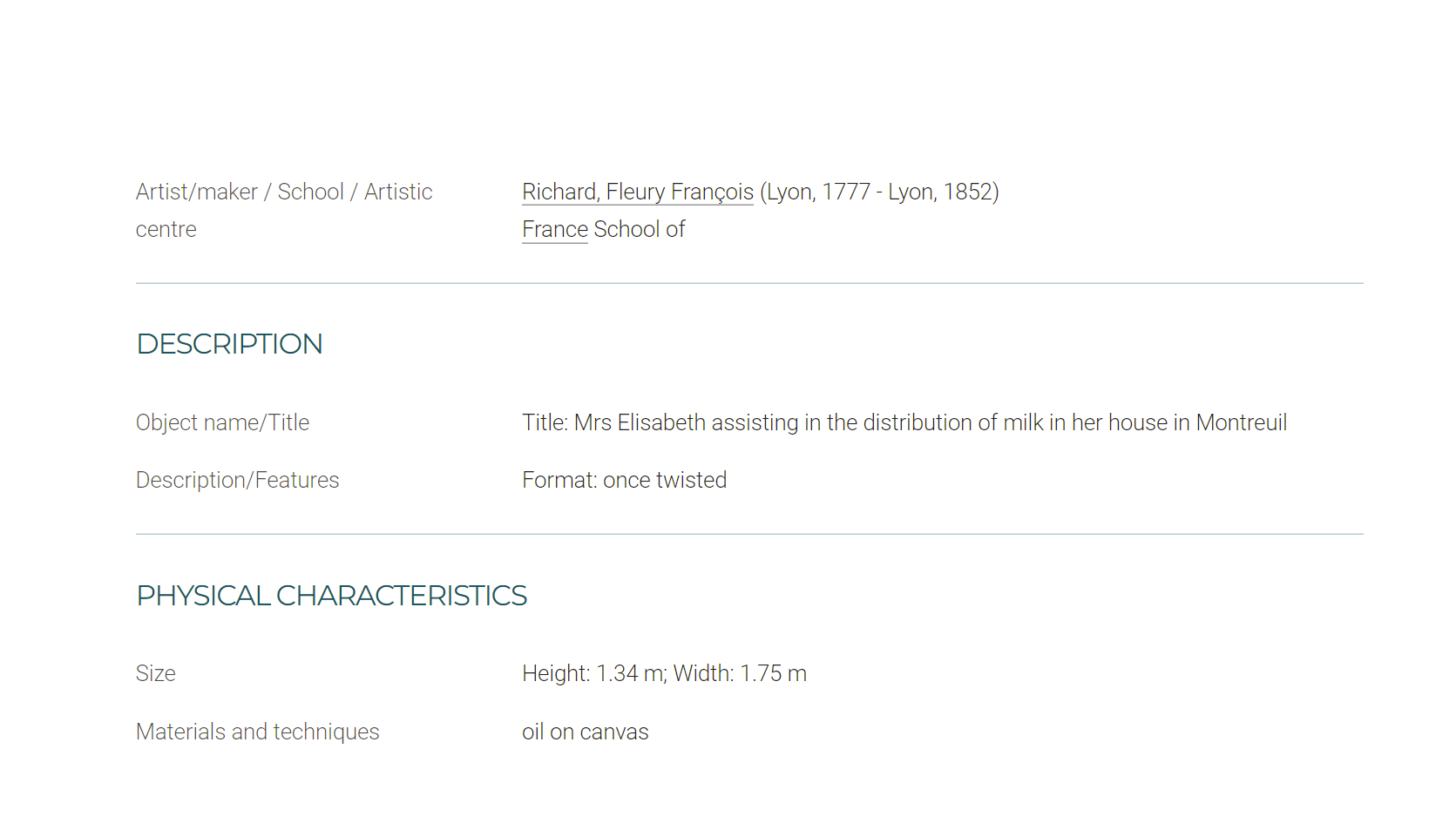Click the word 'centre' under Artist/maker label
The width and height of the screenshot is (1456, 830).
click(166, 230)
